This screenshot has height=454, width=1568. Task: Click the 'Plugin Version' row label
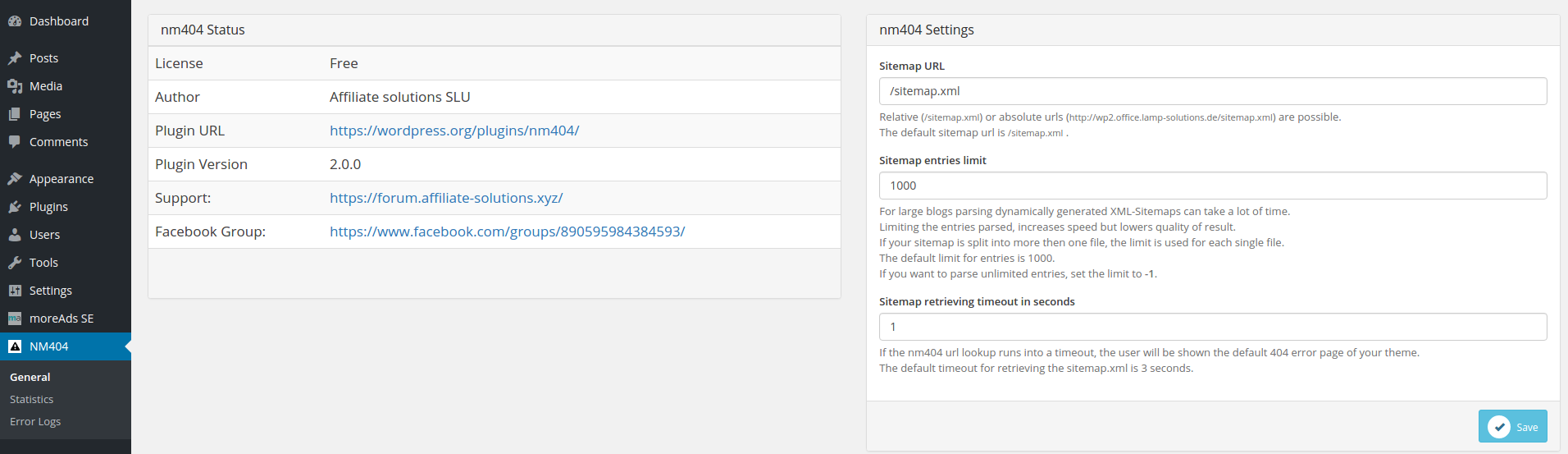(201, 164)
